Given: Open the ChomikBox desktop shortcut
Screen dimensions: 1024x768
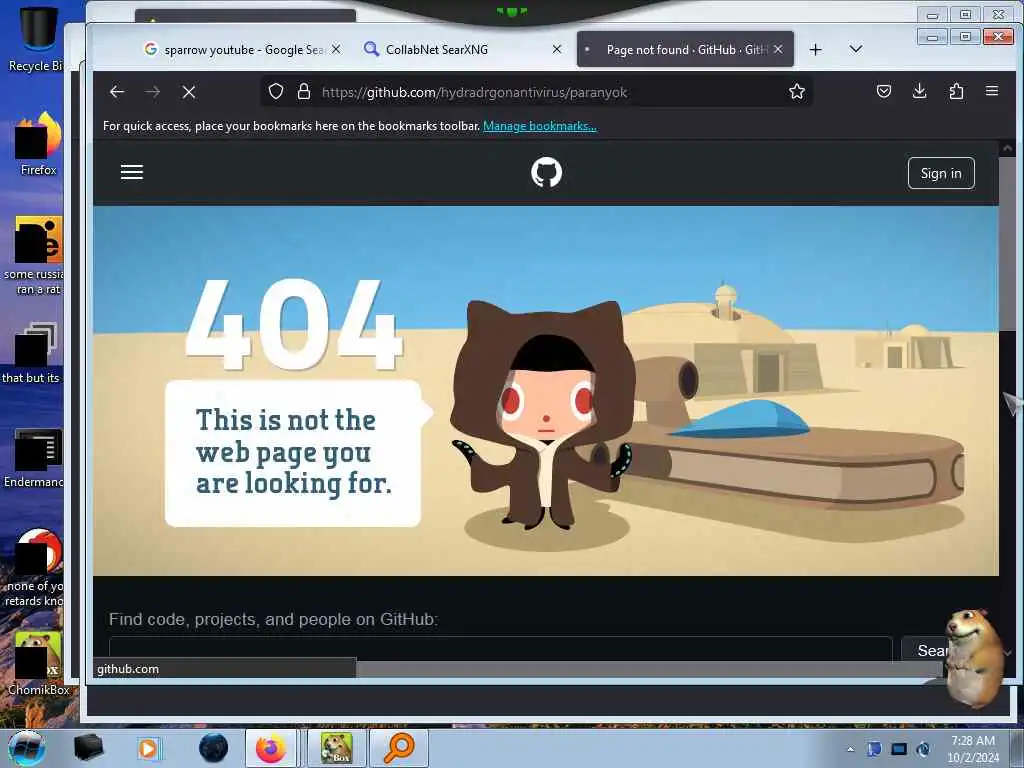Looking at the screenshot, I should click(x=38, y=664).
